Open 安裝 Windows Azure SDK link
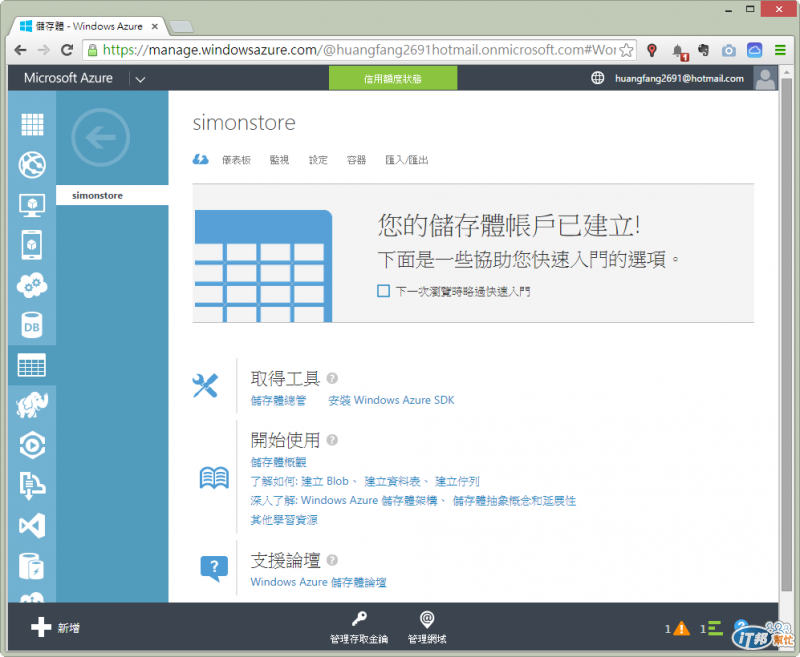Viewport: 800px width, 657px height. coord(391,400)
